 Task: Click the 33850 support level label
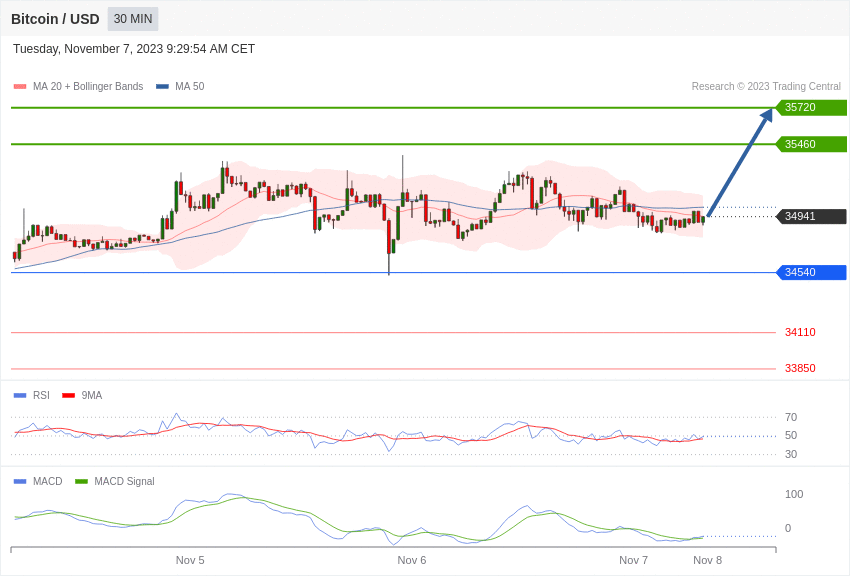coord(800,368)
